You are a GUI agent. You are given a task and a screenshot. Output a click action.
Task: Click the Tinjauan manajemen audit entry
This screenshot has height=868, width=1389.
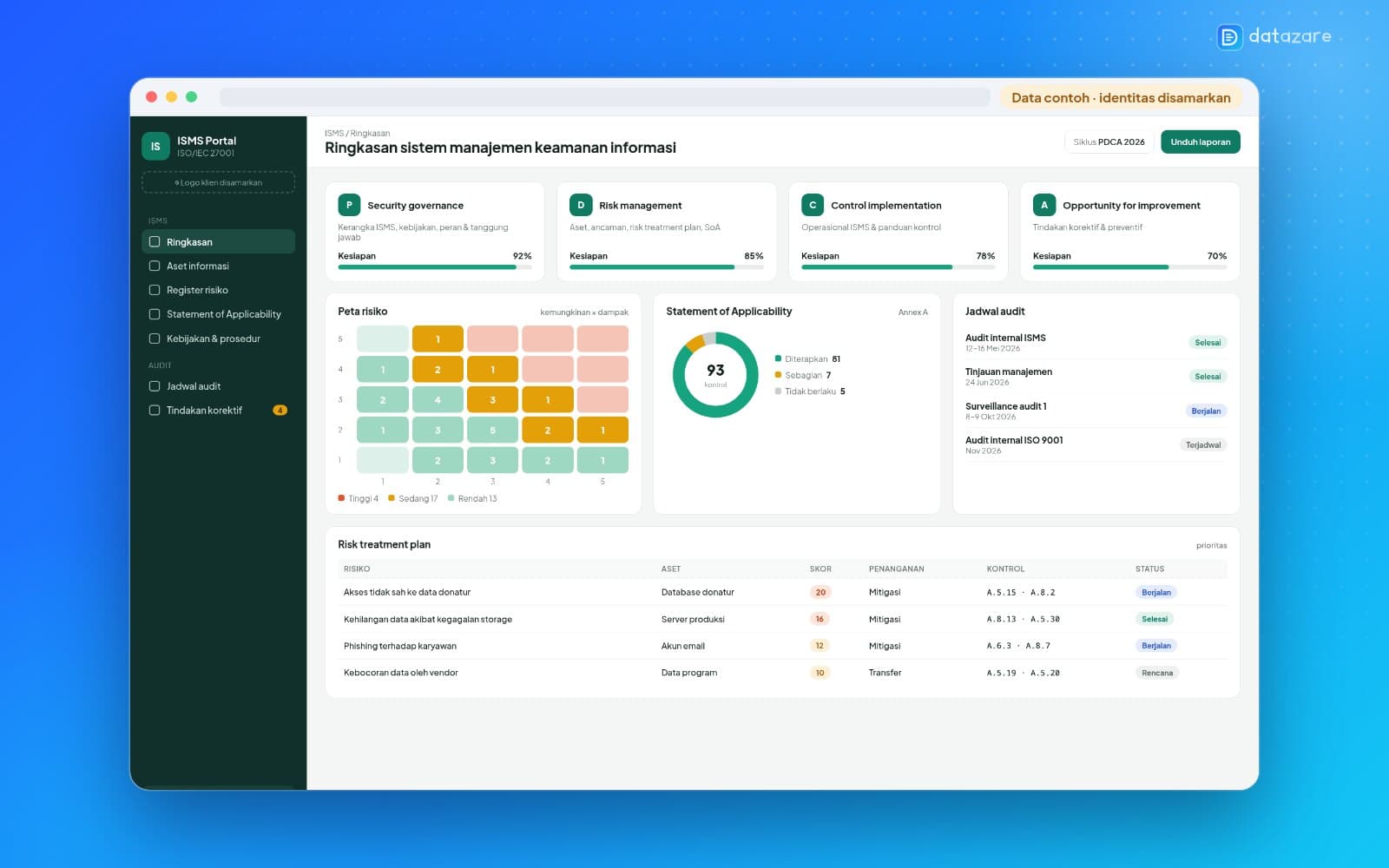(1096, 377)
